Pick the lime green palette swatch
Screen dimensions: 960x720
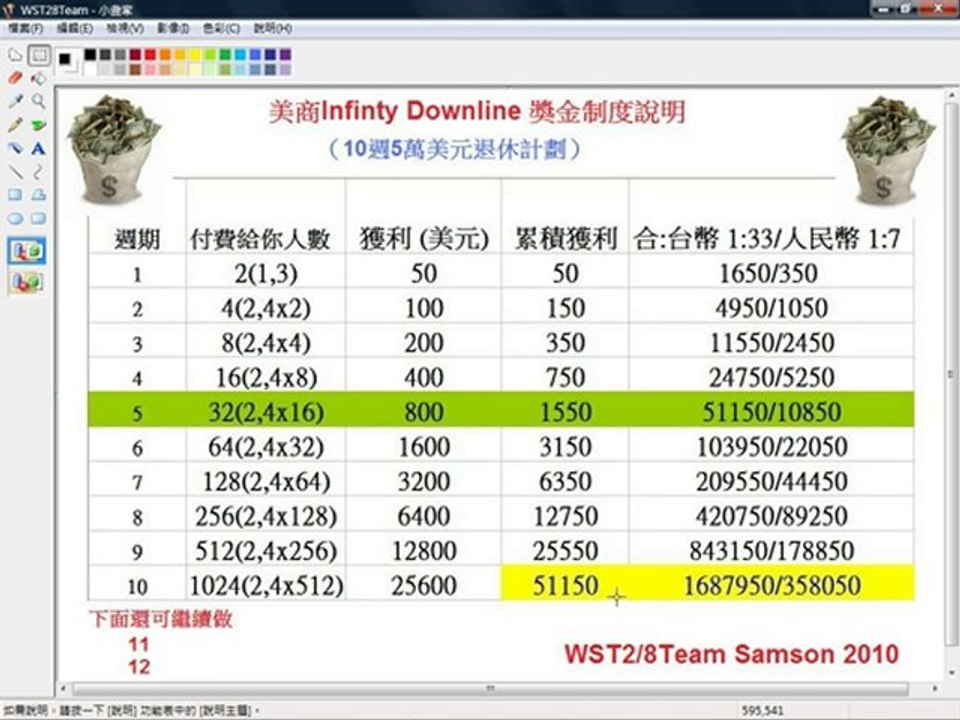coord(211,54)
